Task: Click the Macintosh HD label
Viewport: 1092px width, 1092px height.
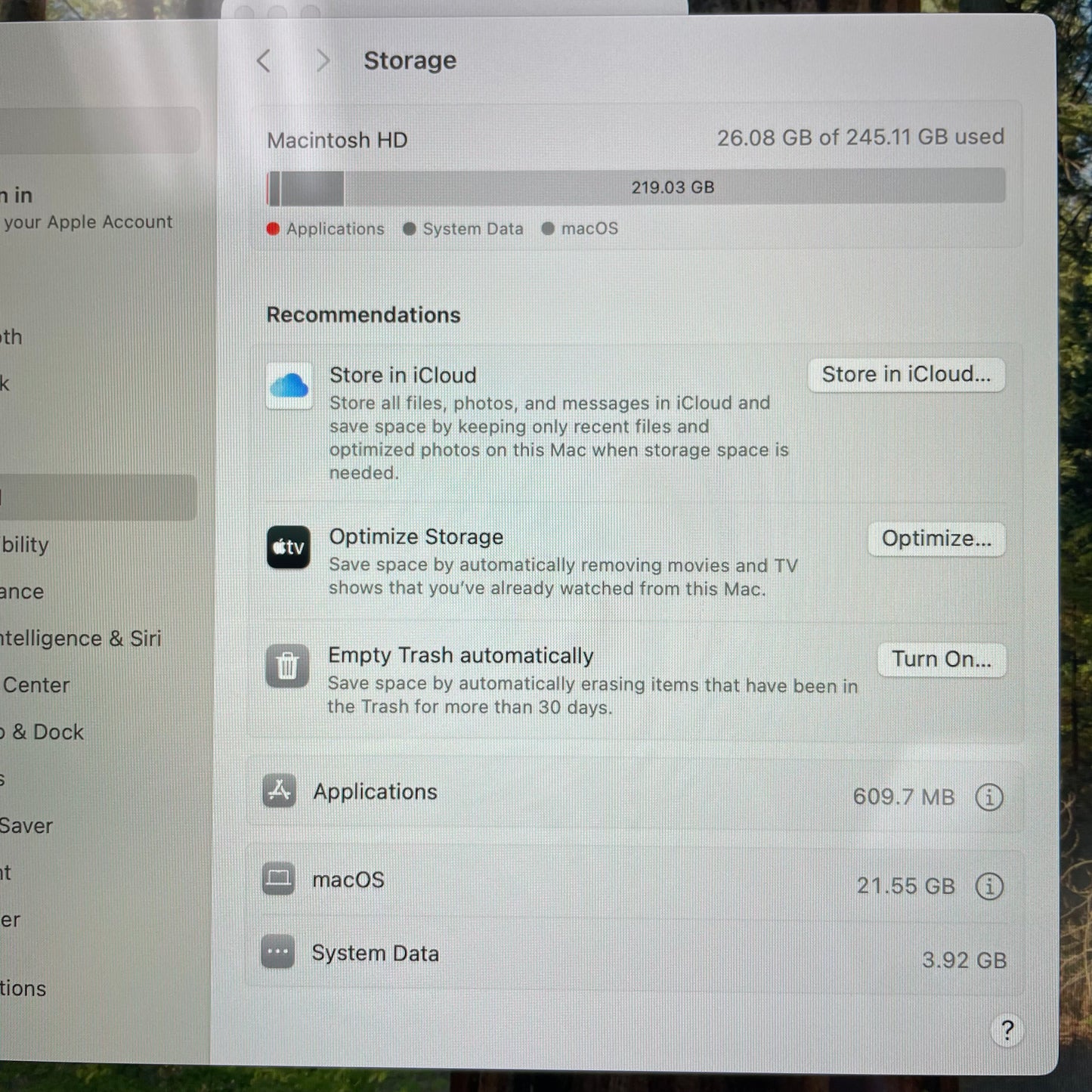Action: click(337, 141)
